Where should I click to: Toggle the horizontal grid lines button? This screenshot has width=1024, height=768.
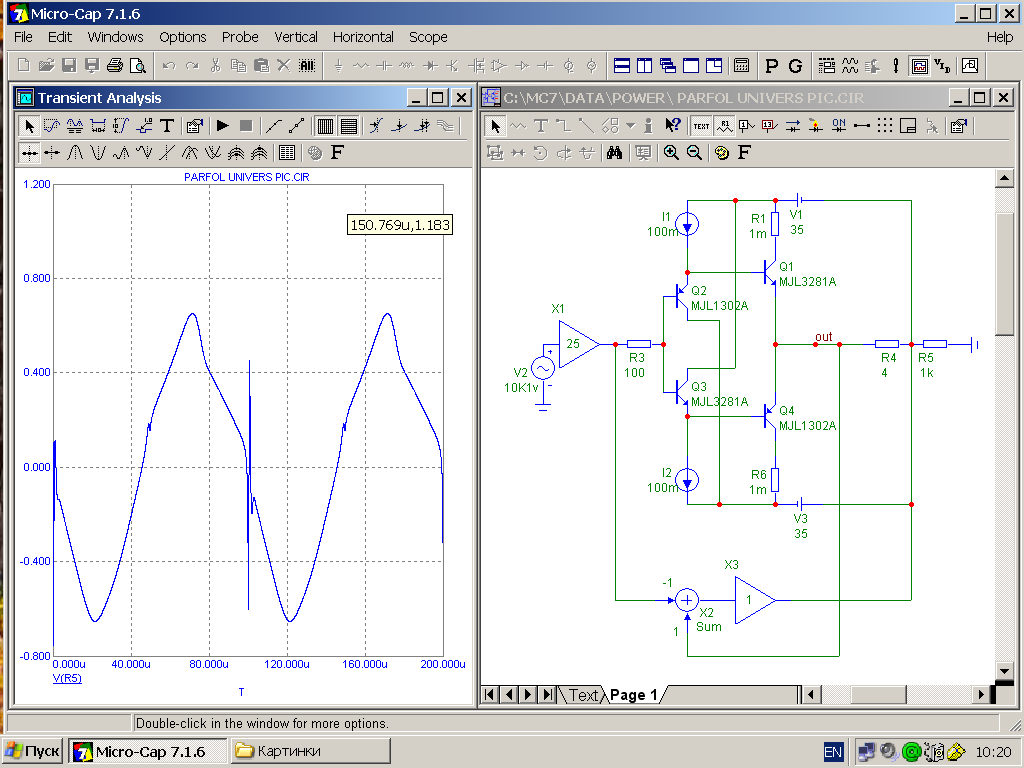pyautogui.click(x=348, y=126)
